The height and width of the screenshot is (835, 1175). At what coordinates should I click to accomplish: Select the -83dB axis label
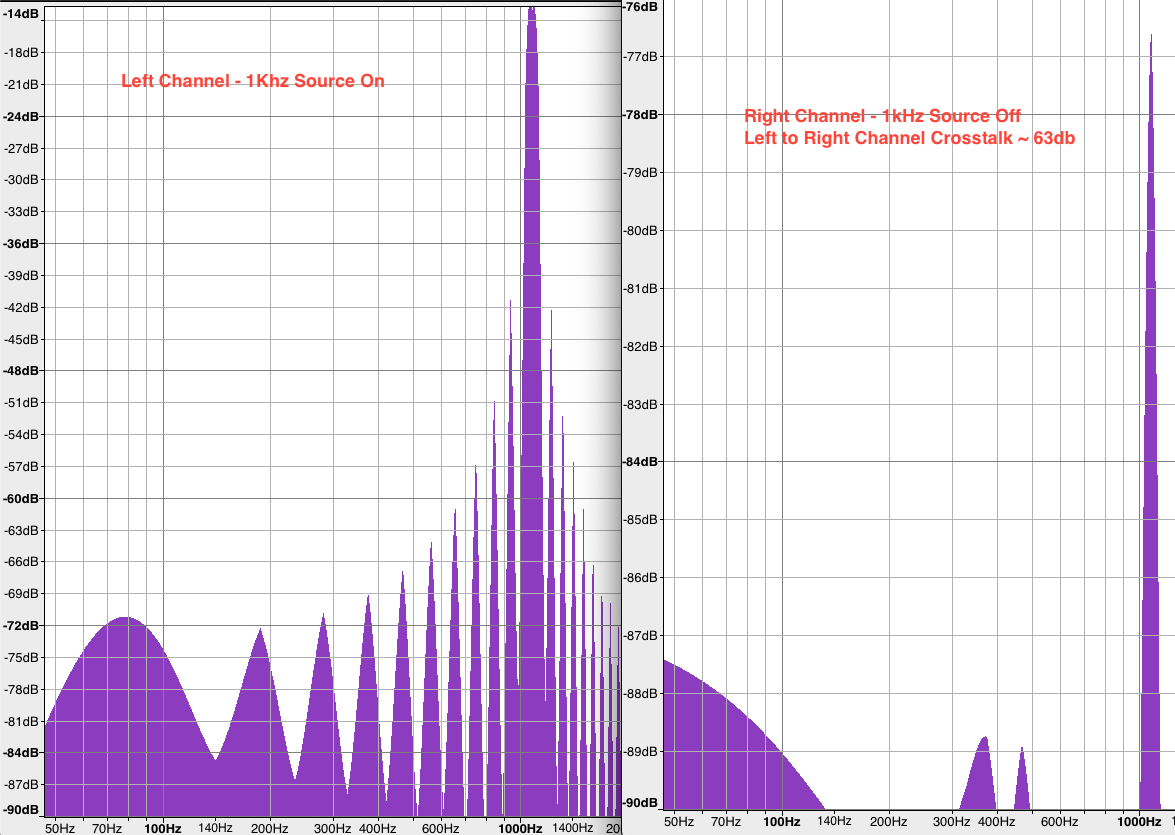(x=641, y=404)
